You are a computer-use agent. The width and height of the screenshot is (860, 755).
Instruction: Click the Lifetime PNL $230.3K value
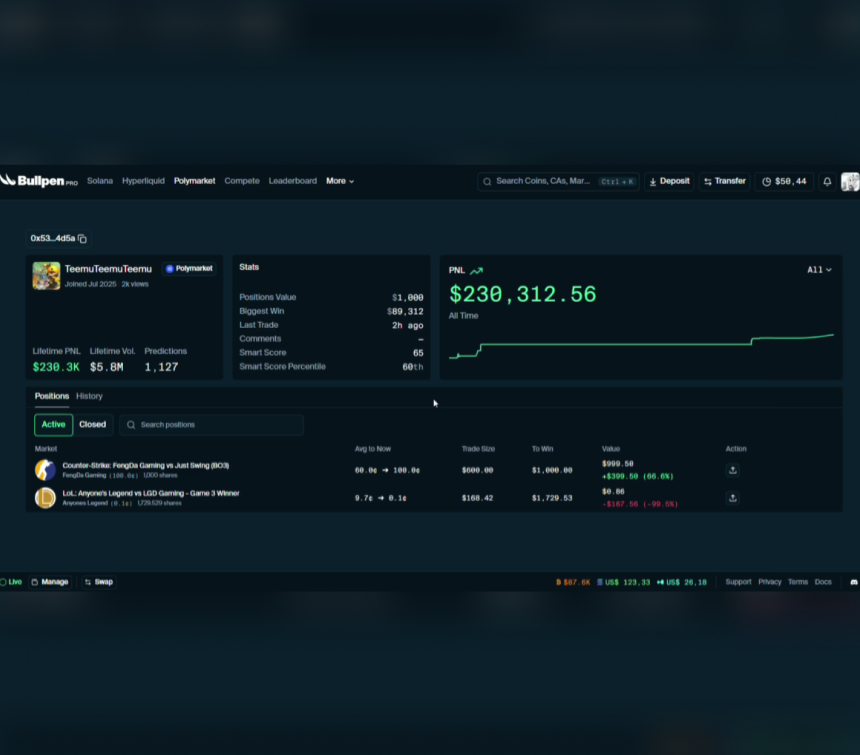56,367
